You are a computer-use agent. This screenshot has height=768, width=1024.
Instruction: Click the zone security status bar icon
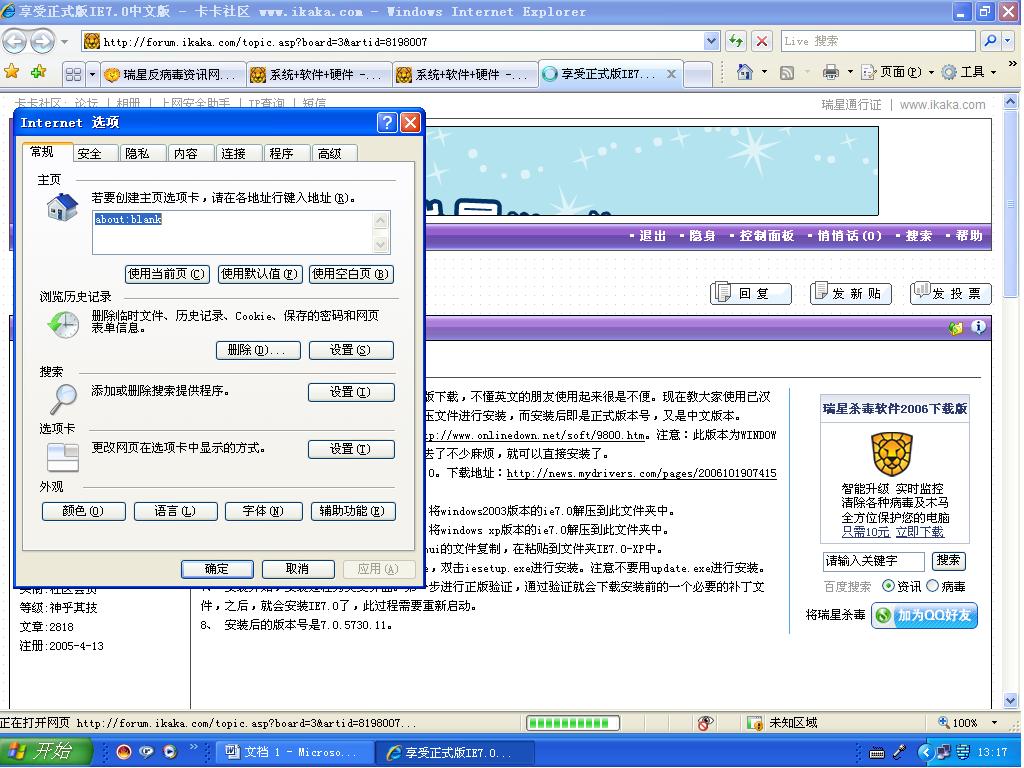[755, 723]
